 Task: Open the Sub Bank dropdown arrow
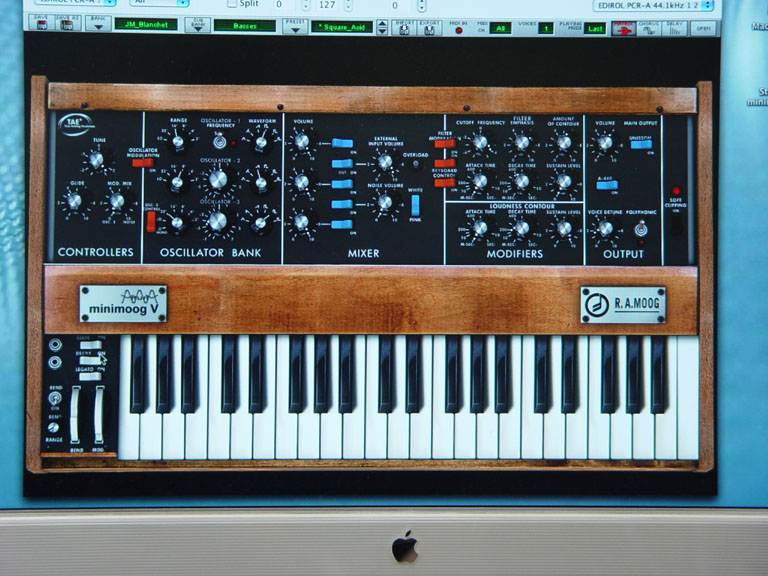(197, 26)
